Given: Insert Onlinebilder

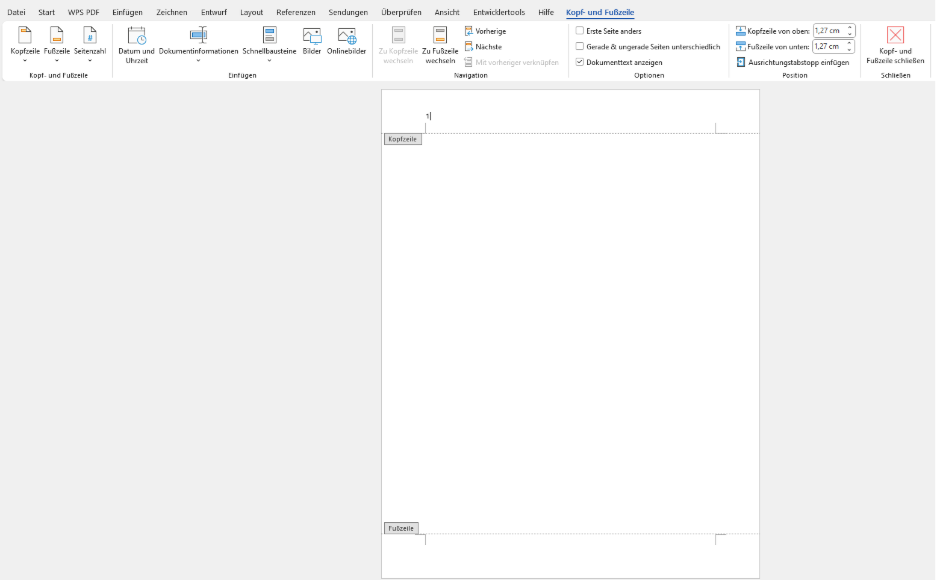Looking at the screenshot, I should tap(346, 41).
